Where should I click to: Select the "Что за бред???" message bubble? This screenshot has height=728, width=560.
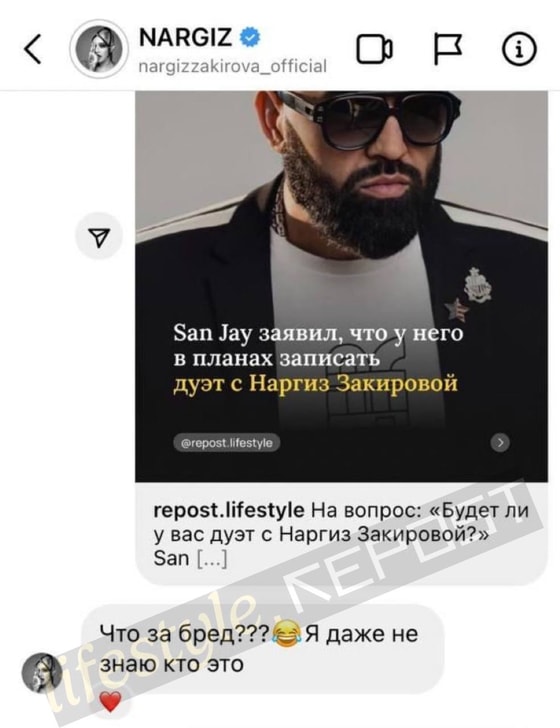(263, 649)
